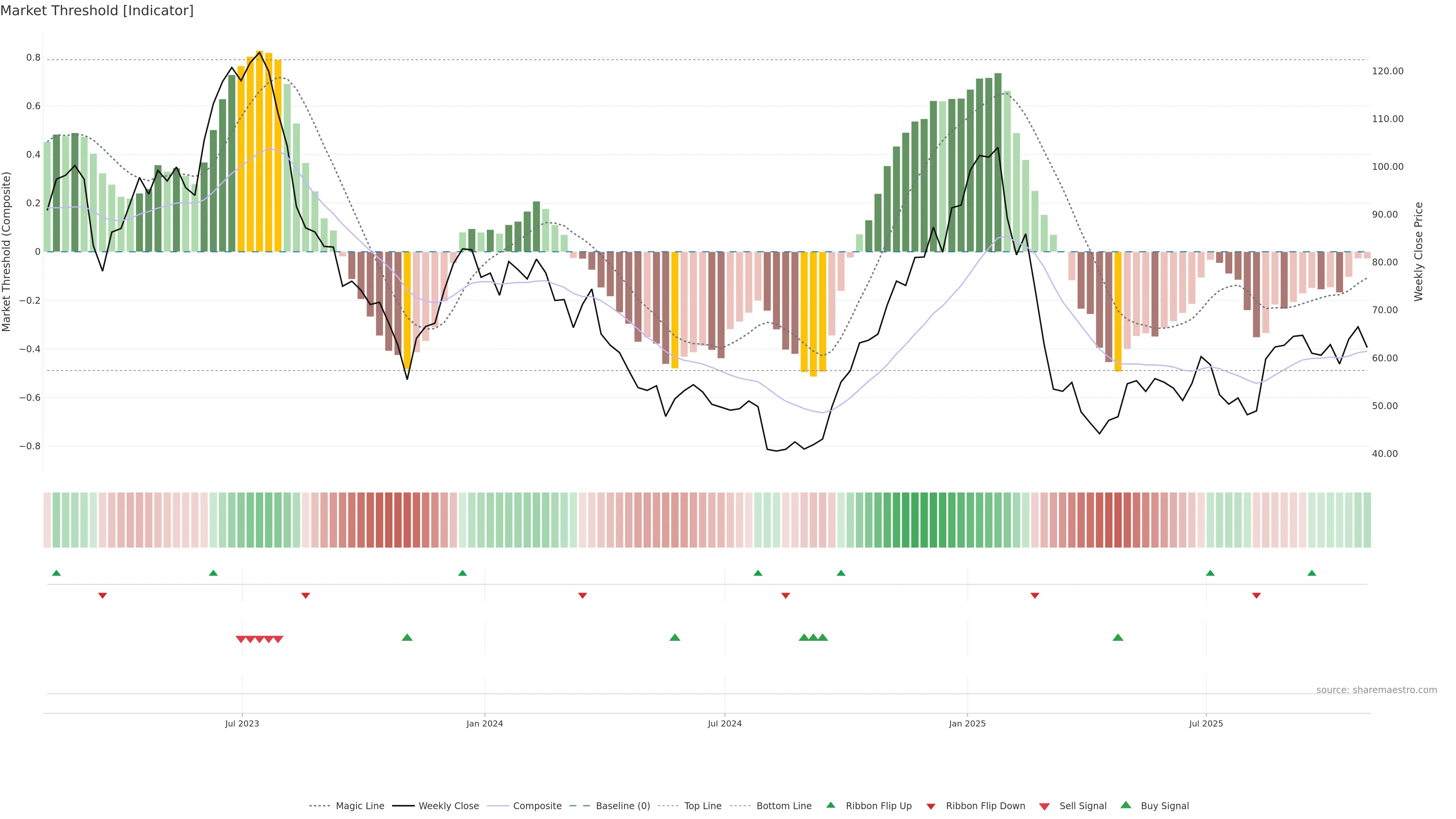Viewport: 1456px width, 819px height.
Task: Click the last buy signal triangle before Jul 2025
Action: [1117, 637]
